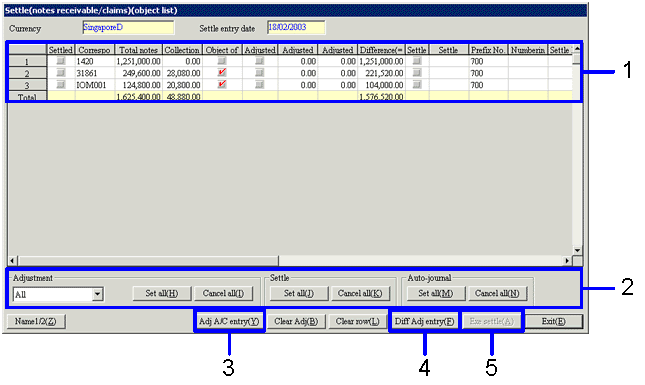Image resolution: width=645 pixels, height=385 pixels.
Task: Click Settle Set all(J) button
Action: 299,294
